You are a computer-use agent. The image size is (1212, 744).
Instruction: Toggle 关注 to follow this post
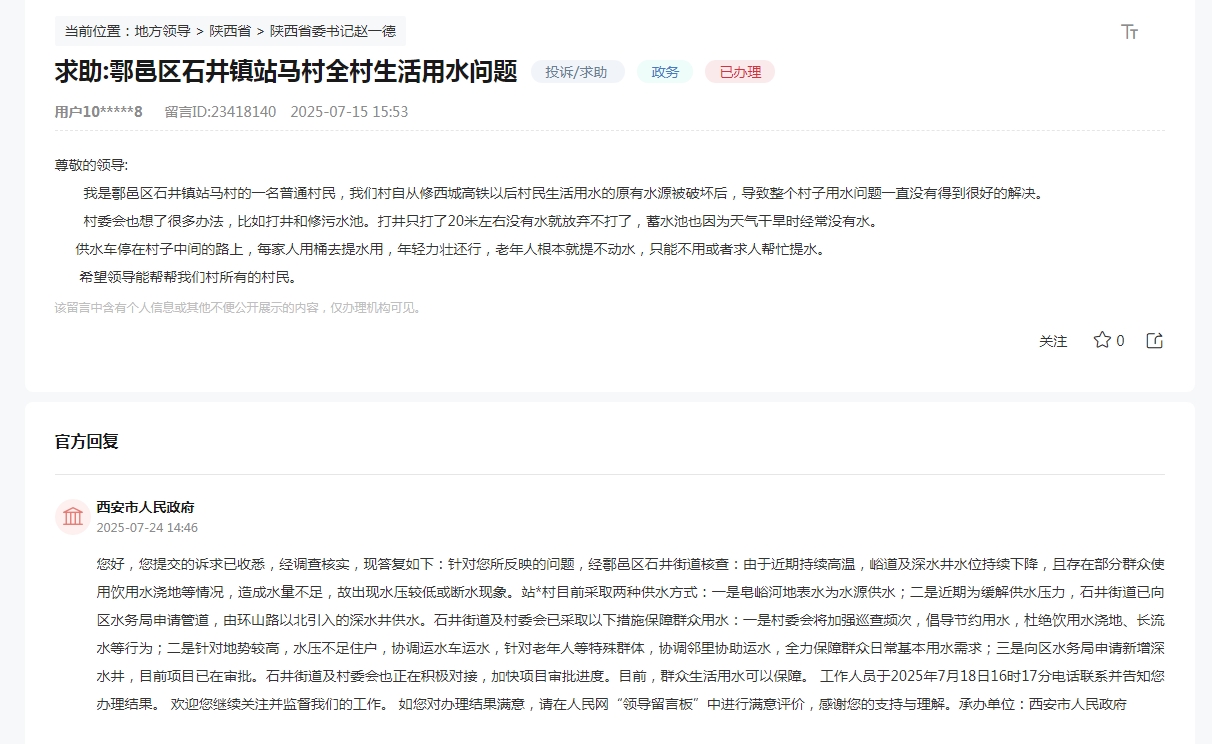[1052, 341]
